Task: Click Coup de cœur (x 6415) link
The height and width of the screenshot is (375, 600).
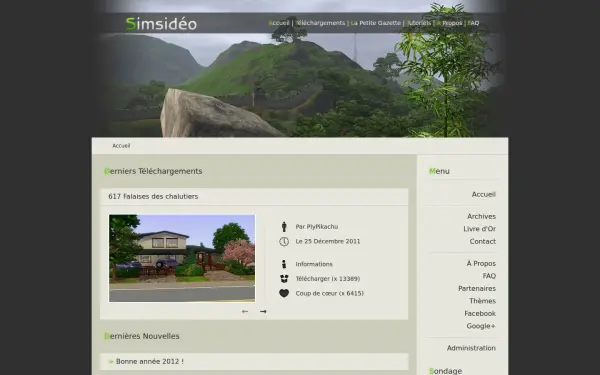Action: coord(329,293)
